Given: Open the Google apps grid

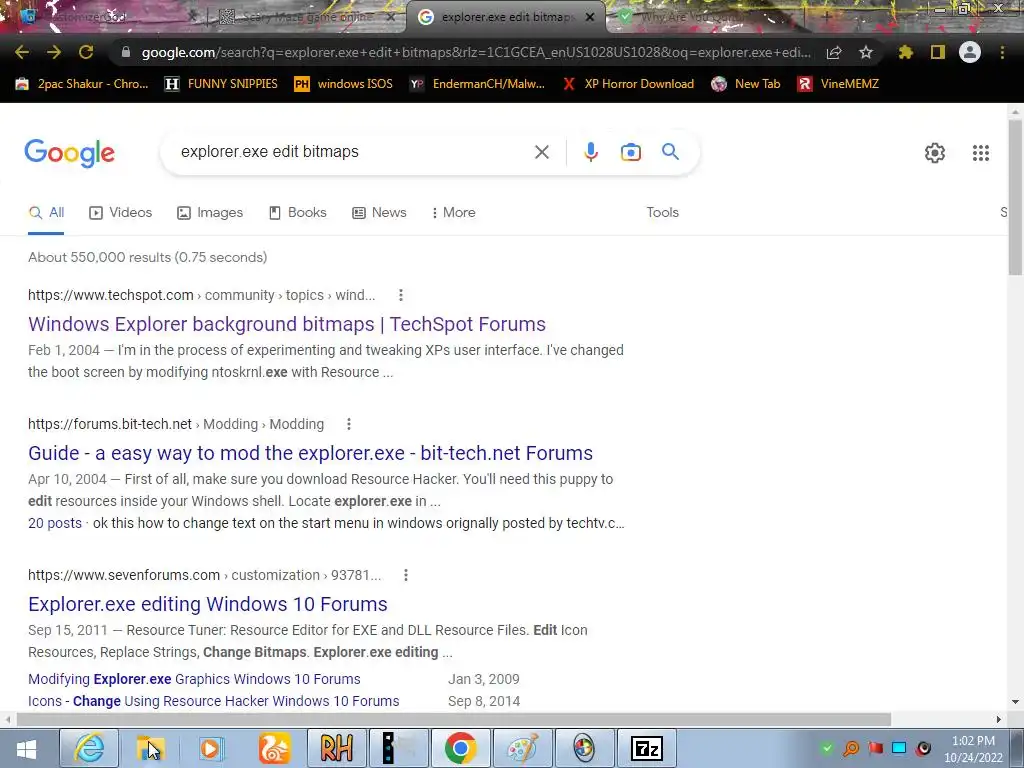Looking at the screenshot, I should pyautogui.click(x=980, y=153).
